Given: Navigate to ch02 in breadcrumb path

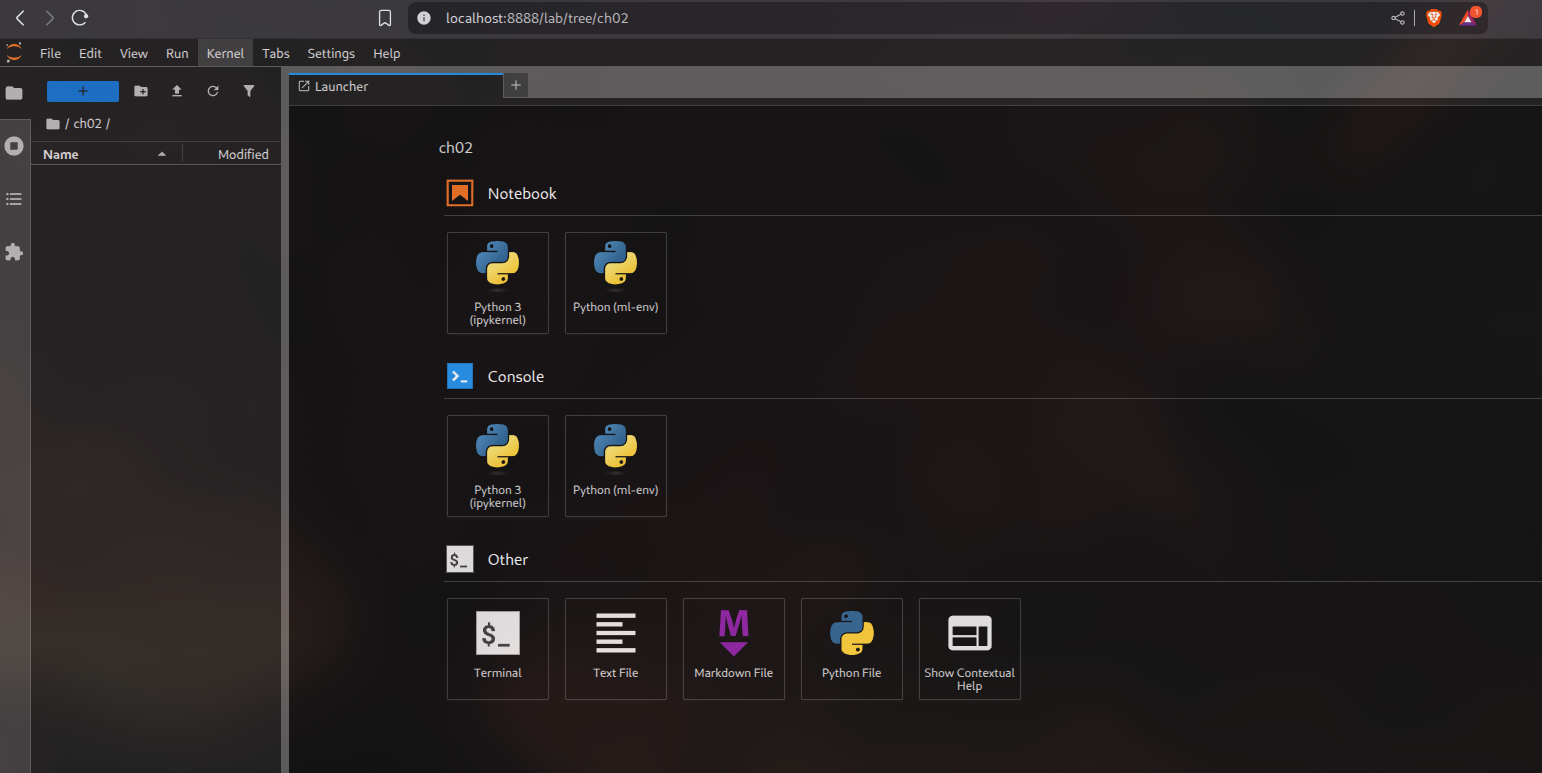Looking at the screenshot, I should [x=87, y=124].
